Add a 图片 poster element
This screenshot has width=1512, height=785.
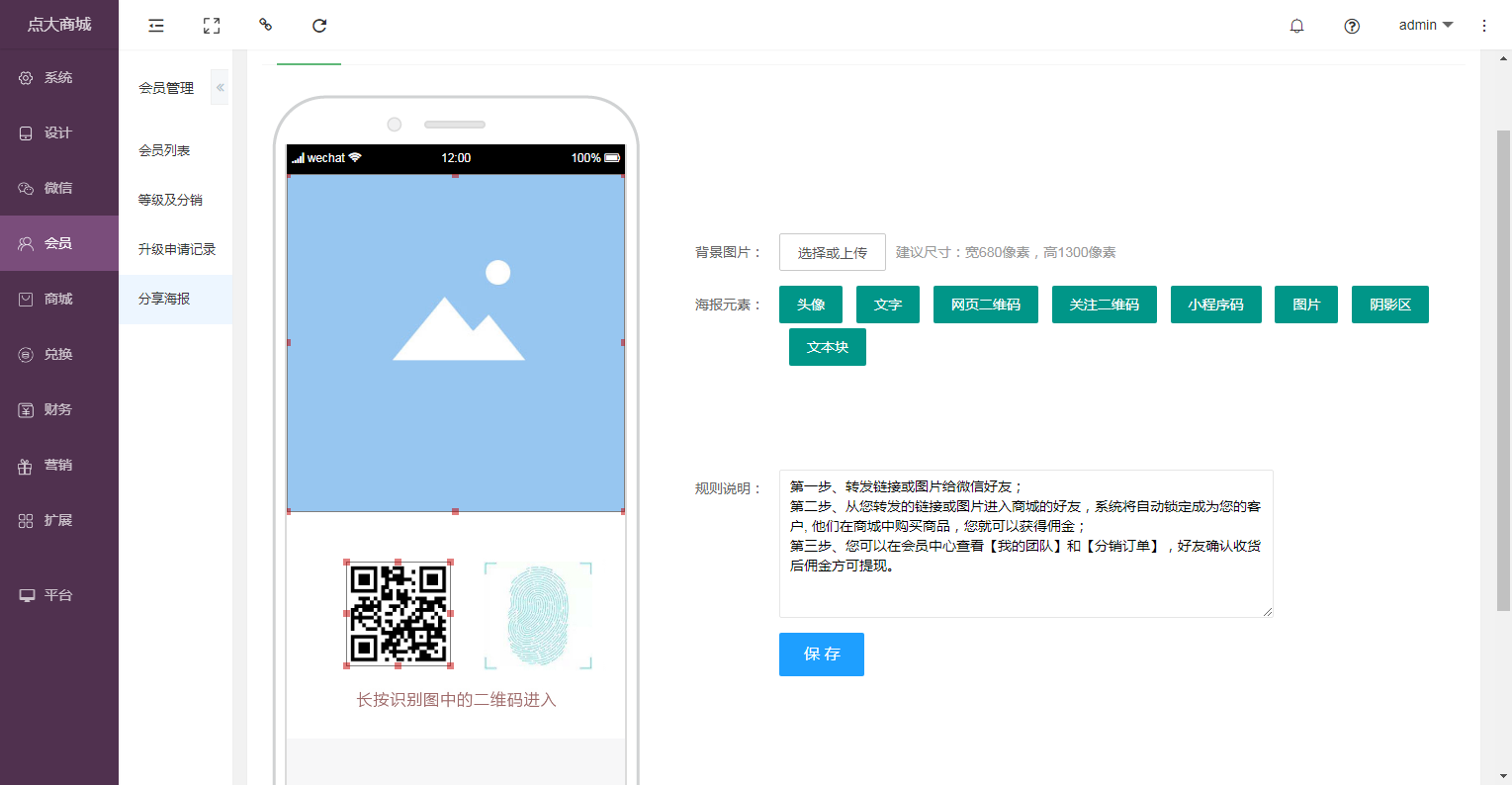(x=1306, y=305)
